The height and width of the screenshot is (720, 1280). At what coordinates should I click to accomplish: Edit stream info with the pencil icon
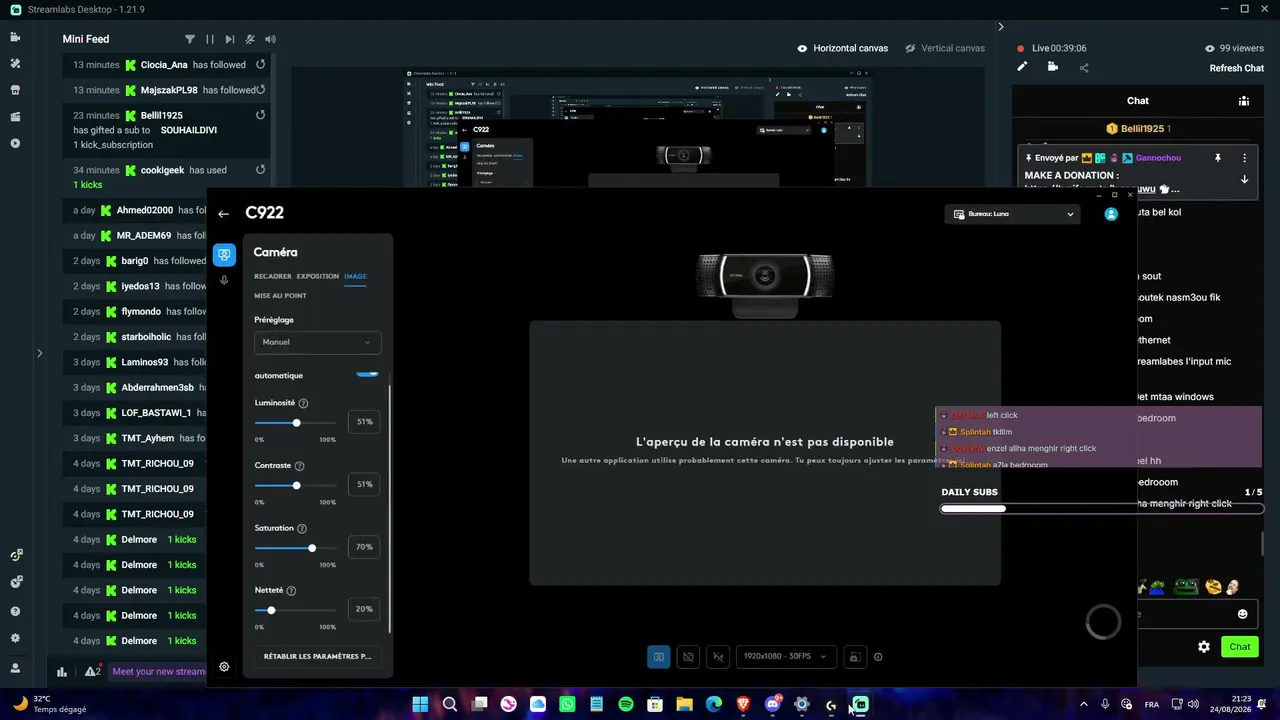point(1022,67)
